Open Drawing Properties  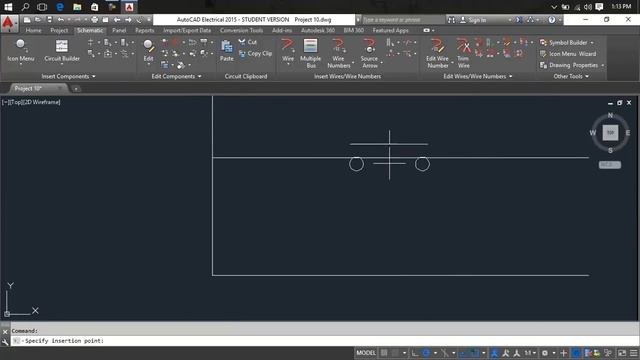point(569,65)
